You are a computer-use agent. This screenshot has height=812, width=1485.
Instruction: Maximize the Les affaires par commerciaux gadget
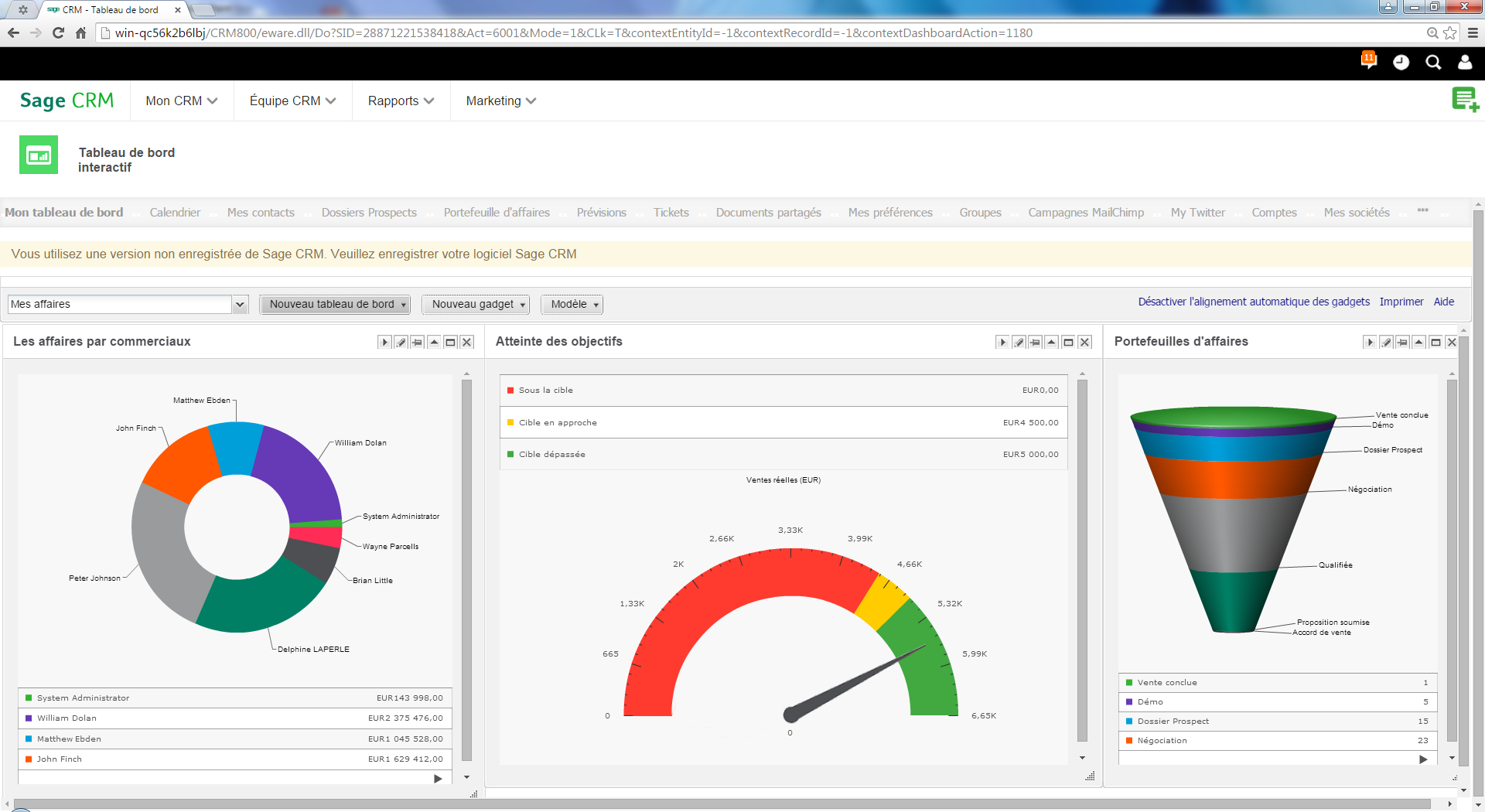pos(450,342)
